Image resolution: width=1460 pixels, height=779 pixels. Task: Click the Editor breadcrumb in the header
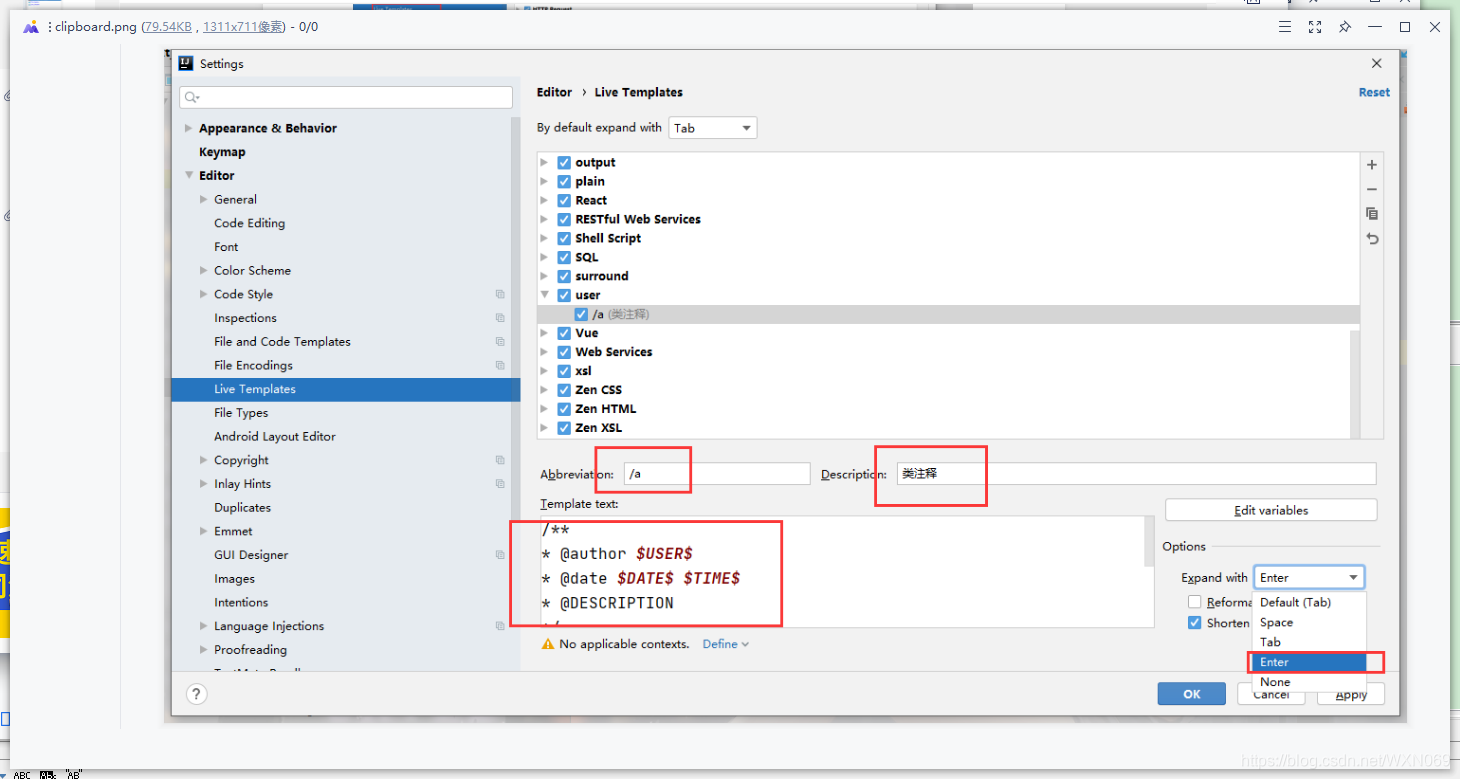point(554,92)
